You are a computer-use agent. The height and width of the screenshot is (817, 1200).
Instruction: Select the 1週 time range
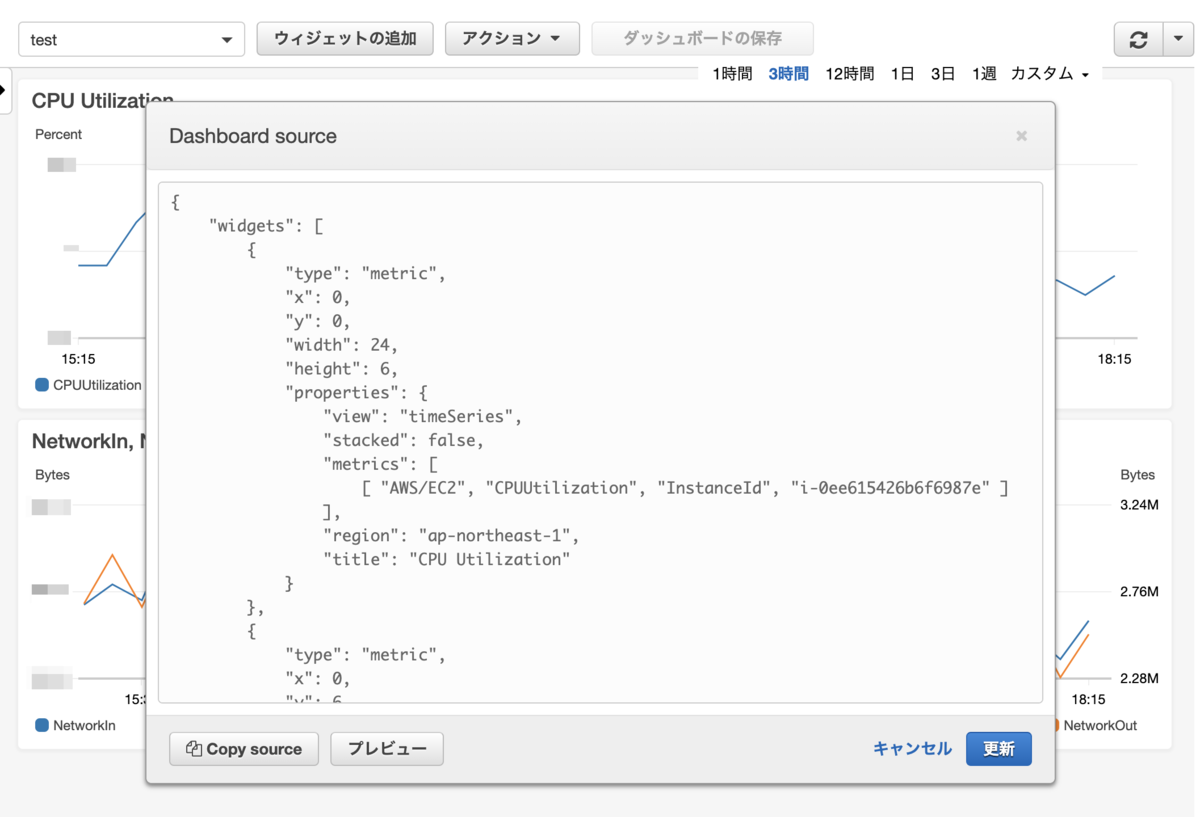pyautogui.click(x=984, y=74)
